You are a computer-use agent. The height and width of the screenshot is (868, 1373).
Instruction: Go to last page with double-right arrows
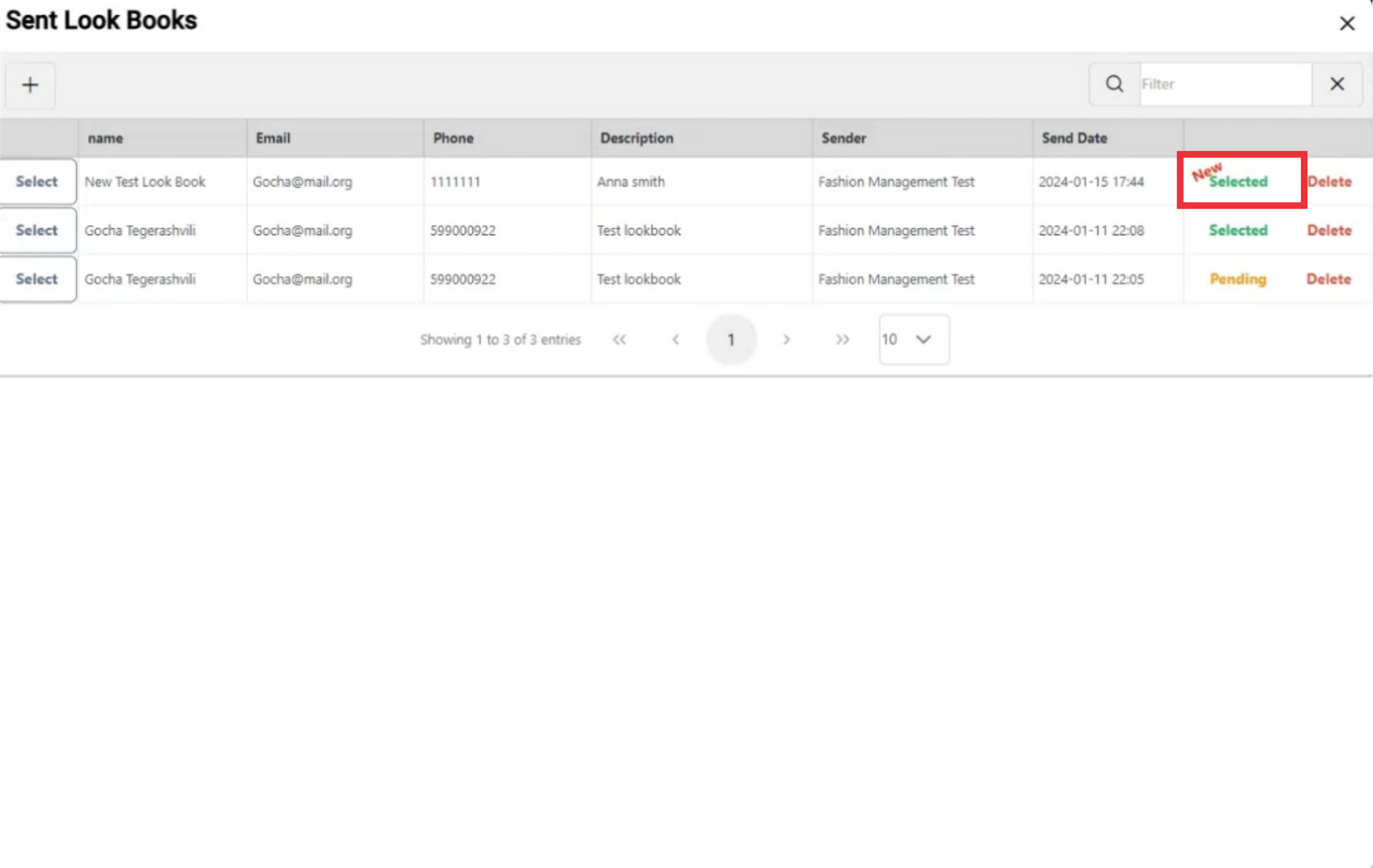[x=842, y=340]
